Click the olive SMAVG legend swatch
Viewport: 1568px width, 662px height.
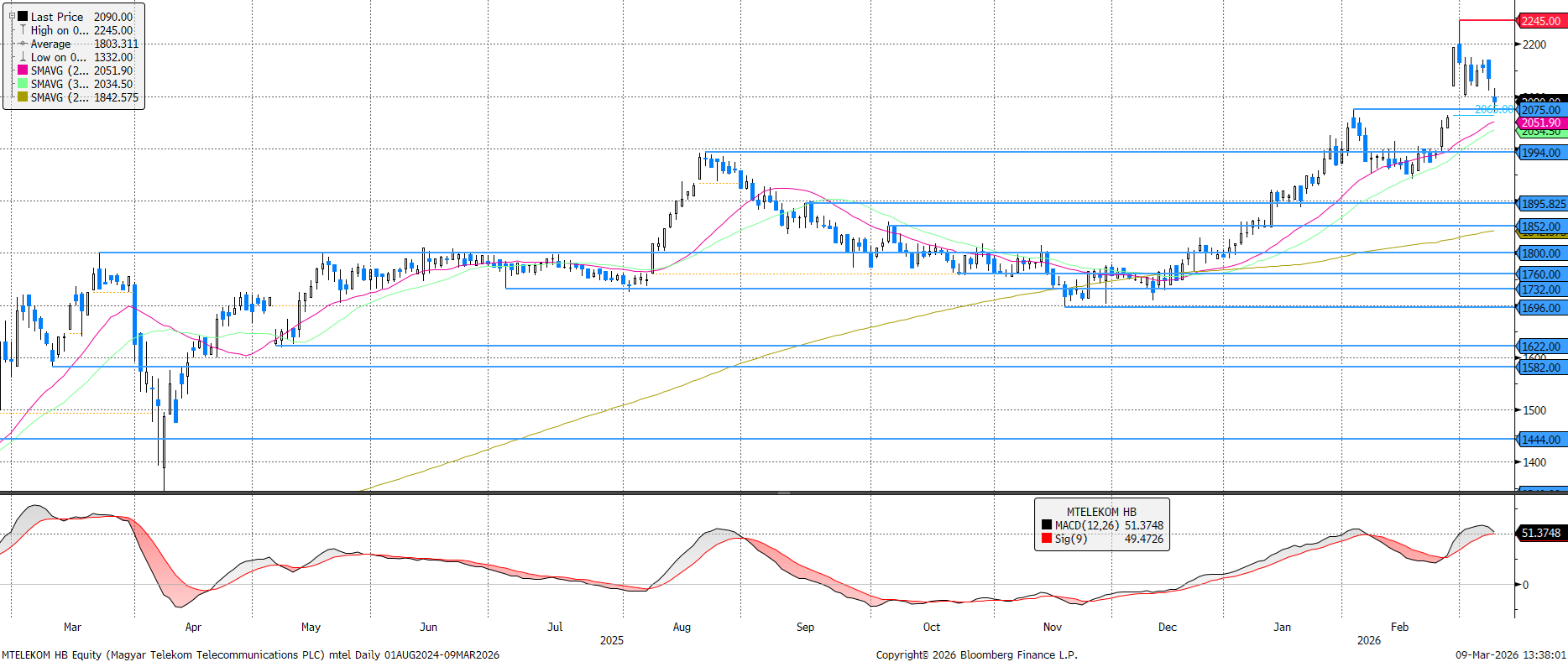point(23,97)
